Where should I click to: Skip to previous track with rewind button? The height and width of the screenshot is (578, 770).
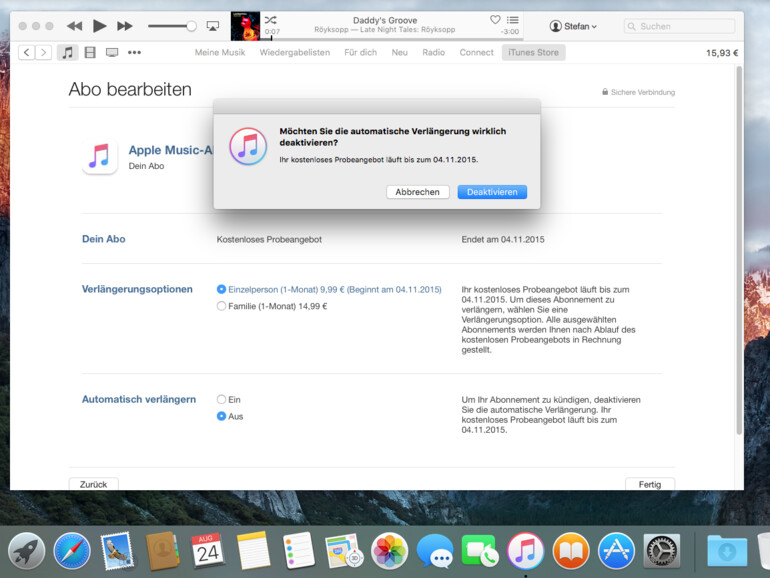[75, 26]
